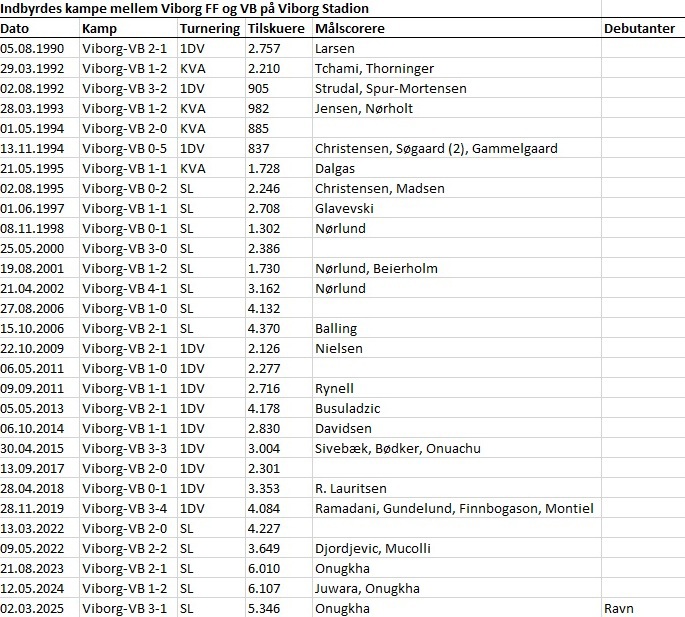Image resolution: width=685 pixels, height=617 pixels.
Task: Click date cell 22.10.2009
Action: pos(32,348)
